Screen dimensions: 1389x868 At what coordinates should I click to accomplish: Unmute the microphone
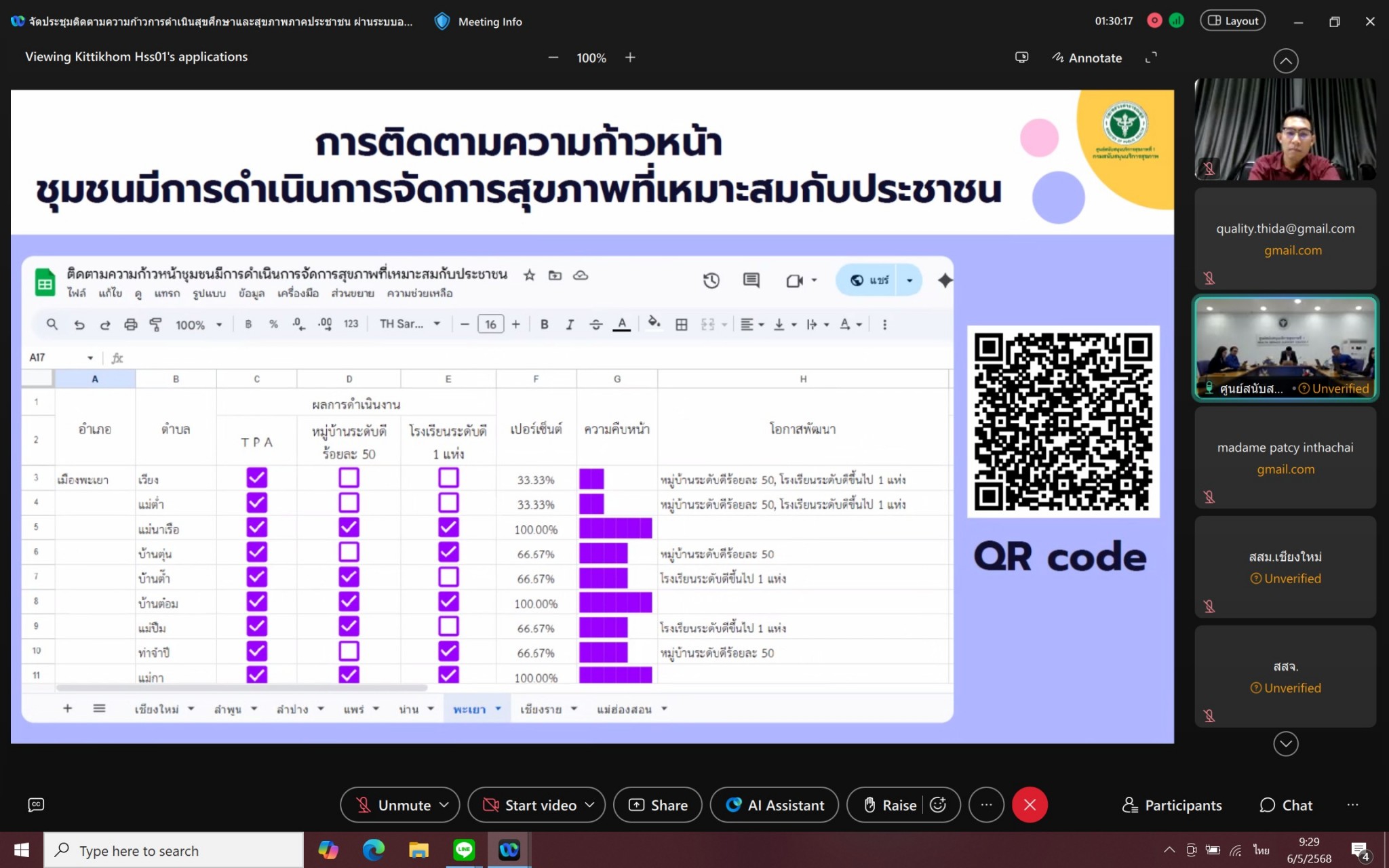(x=394, y=805)
